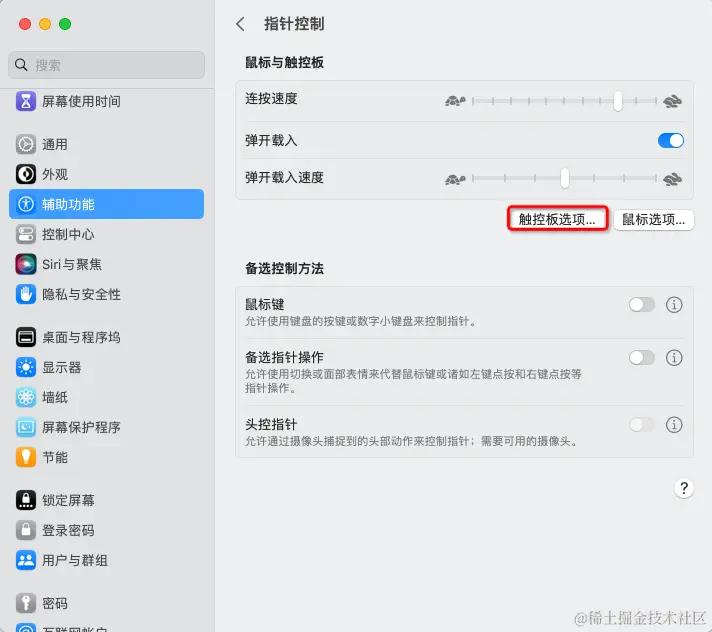
Task: Adjust the 弹开载入速度 slider
Action: click(564, 178)
